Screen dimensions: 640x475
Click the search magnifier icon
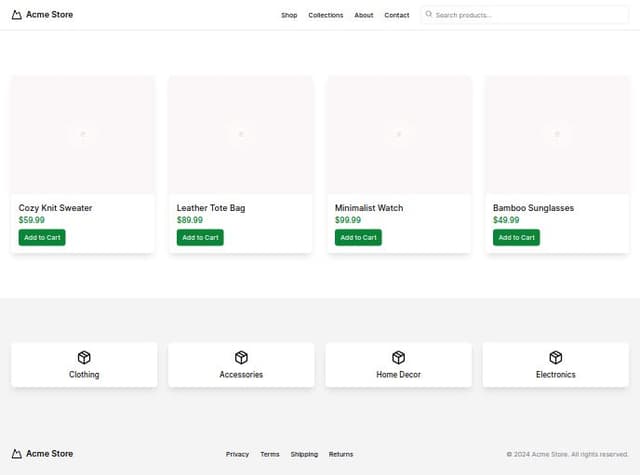(x=429, y=14)
